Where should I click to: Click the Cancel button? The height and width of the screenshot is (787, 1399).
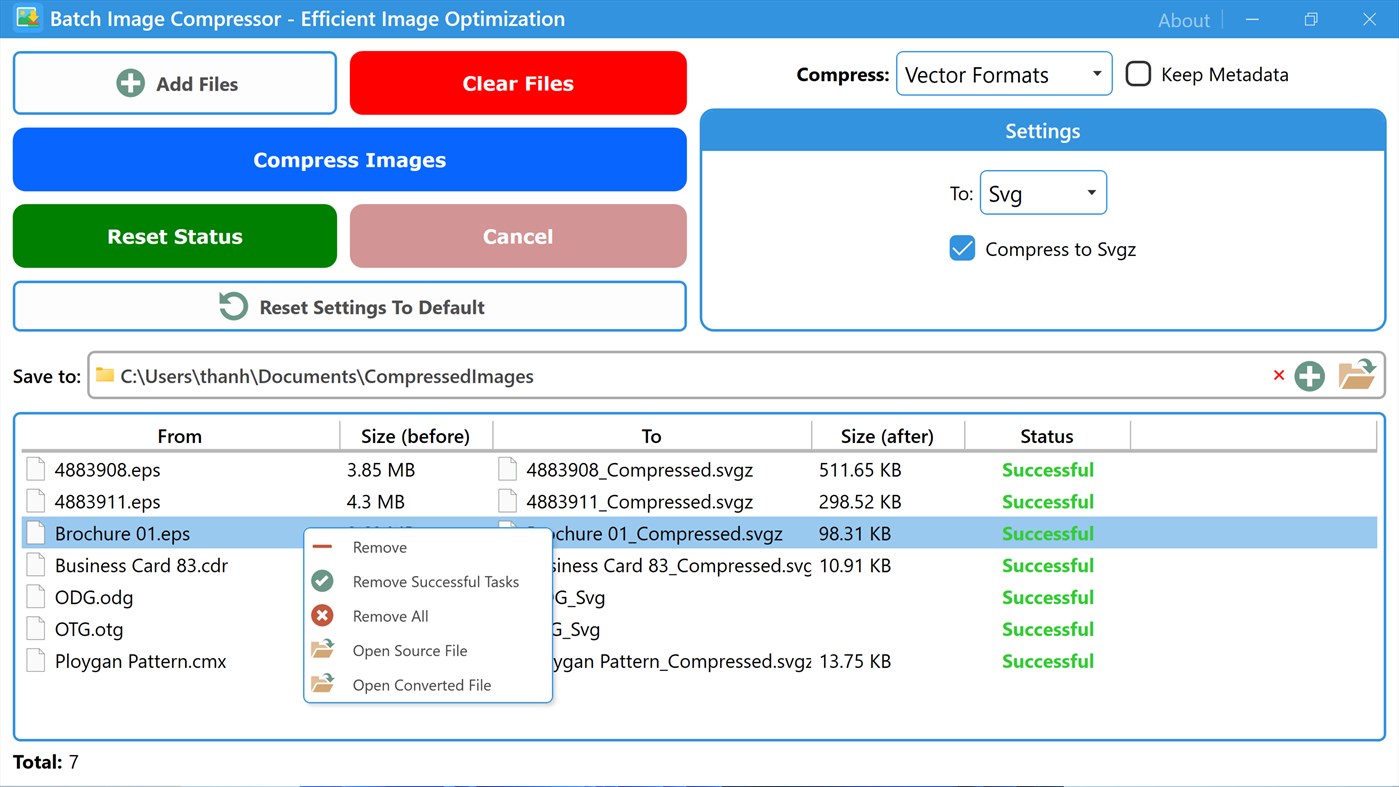point(518,236)
